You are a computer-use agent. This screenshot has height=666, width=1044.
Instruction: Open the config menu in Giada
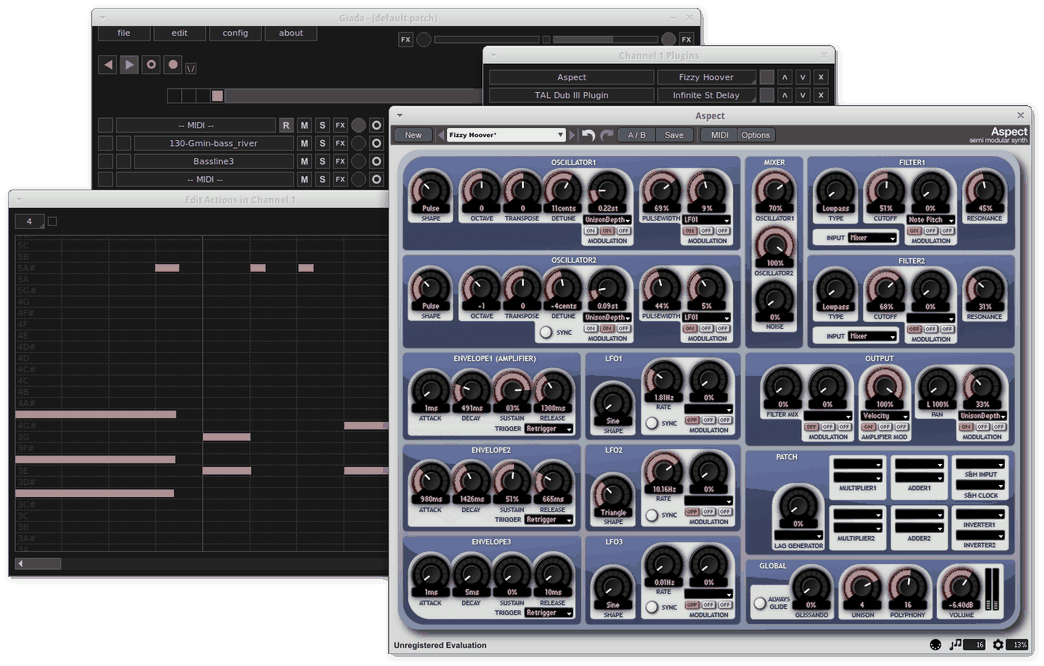pos(235,33)
